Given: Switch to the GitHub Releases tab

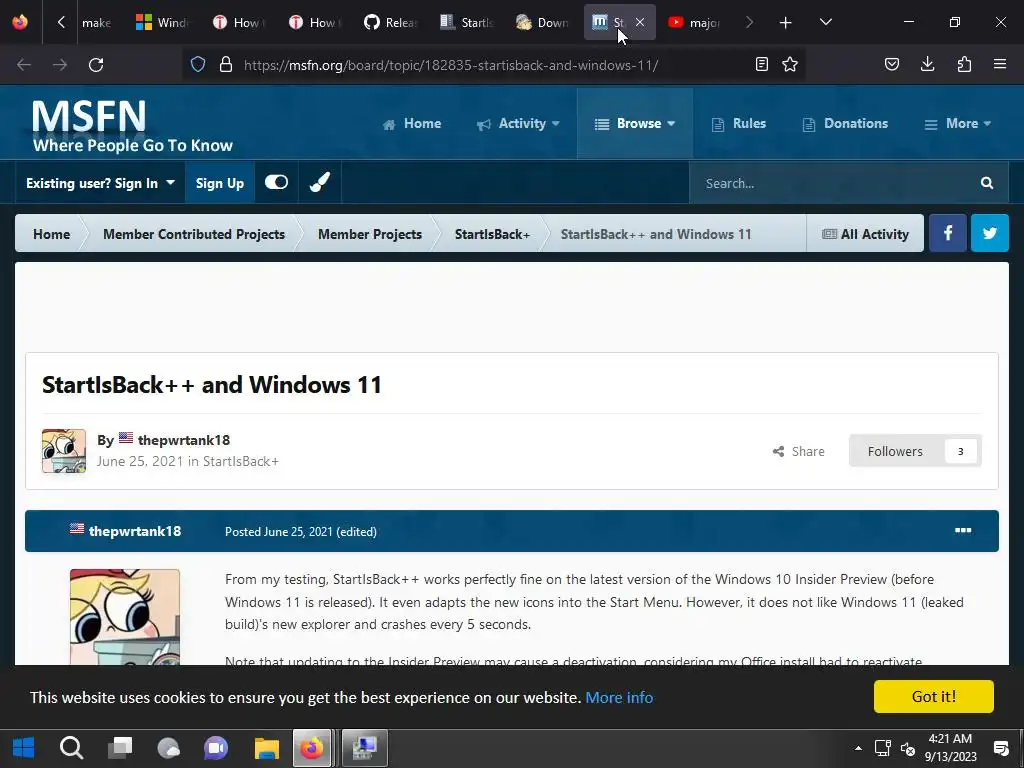Looking at the screenshot, I should [391, 22].
